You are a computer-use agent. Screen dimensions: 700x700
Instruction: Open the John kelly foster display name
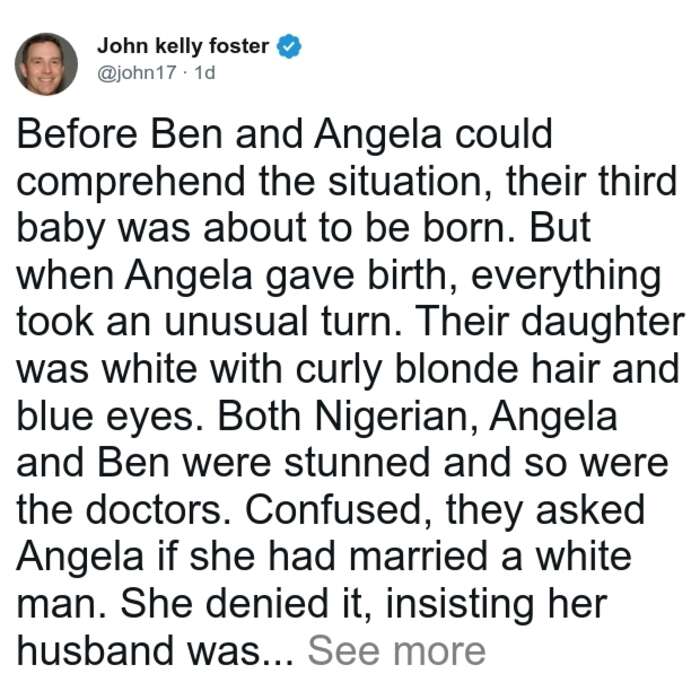coord(183,46)
